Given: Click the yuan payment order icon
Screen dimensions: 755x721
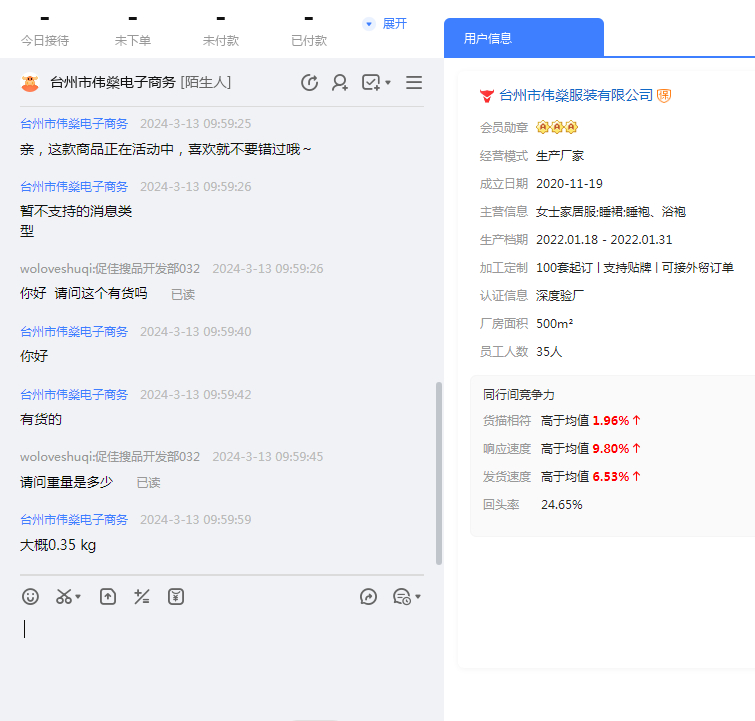Looking at the screenshot, I should pyautogui.click(x=176, y=597).
